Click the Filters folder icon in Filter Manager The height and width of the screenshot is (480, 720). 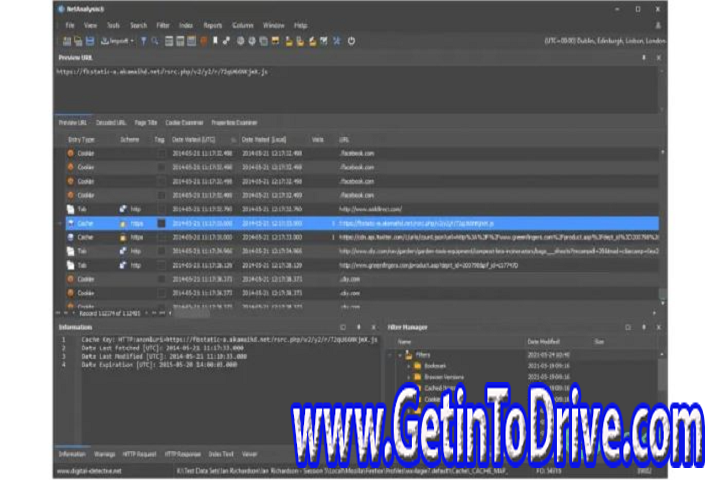(x=409, y=355)
